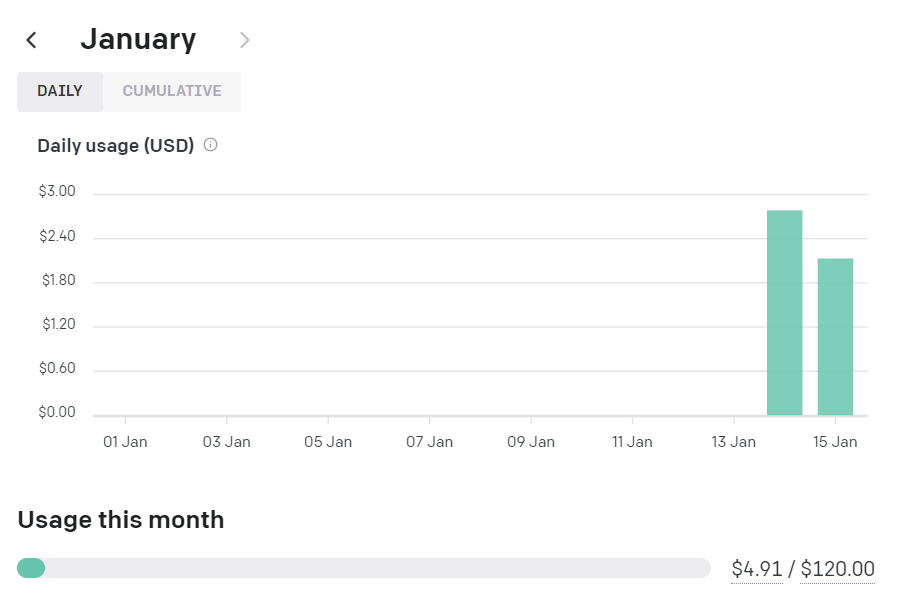904x599 pixels.
Task: Click the $2.40 y-axis label
Action: click(x=57, y=236)
